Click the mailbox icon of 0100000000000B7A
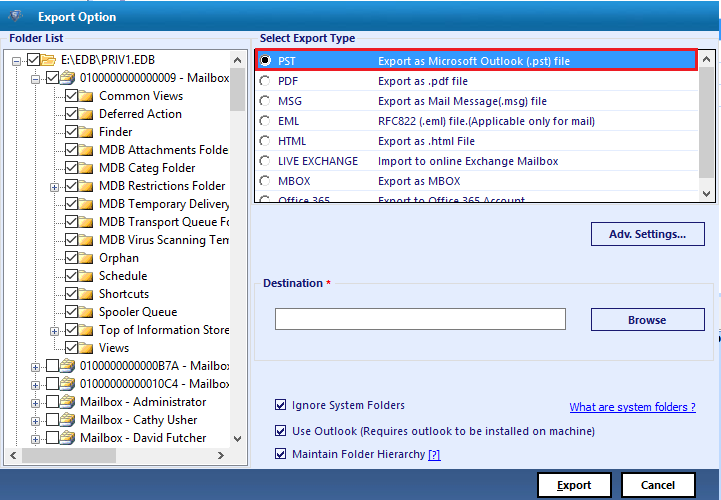This screenshot has width=721, height=500. [x=67, y=366]
